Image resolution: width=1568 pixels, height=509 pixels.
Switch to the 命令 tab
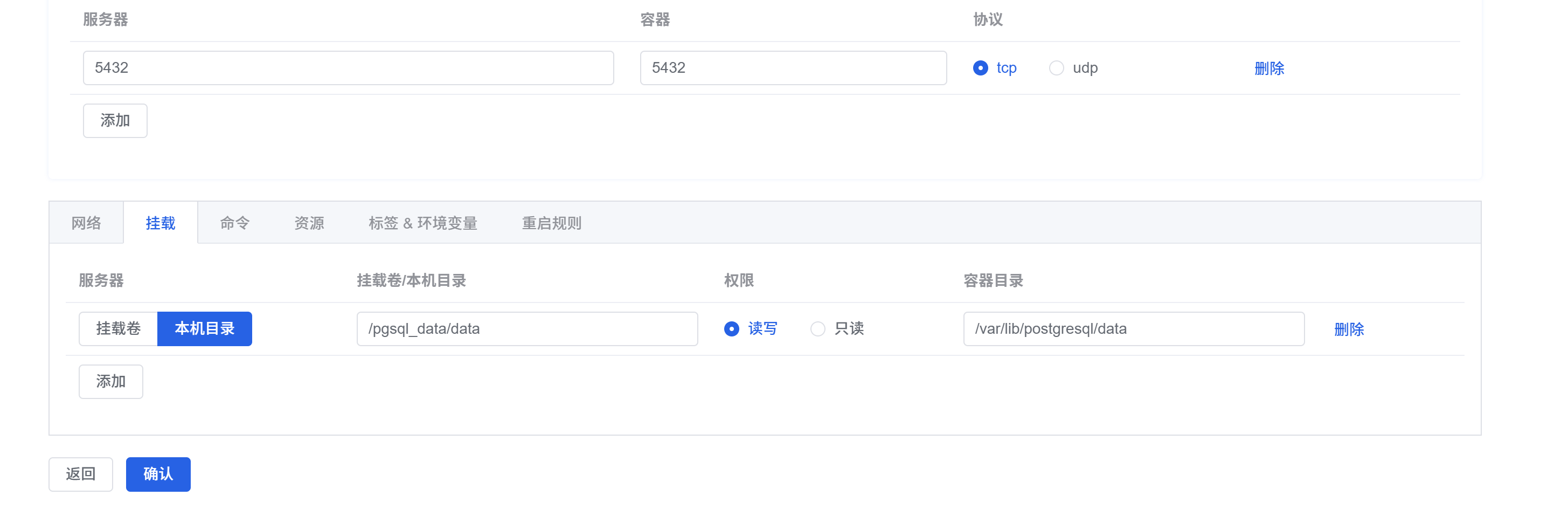[x=235, y=223]
